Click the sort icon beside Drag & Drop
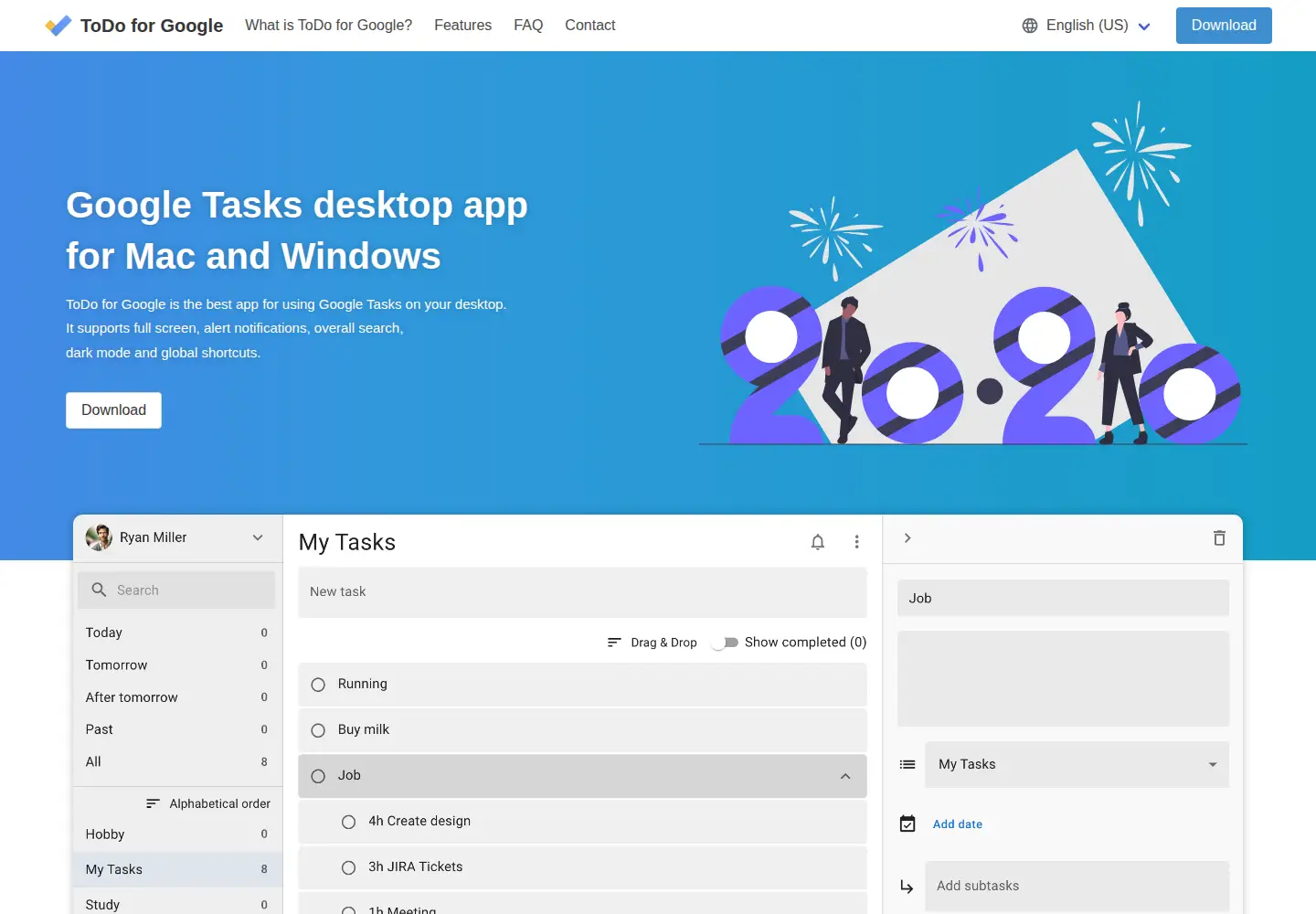 (614, 643)
